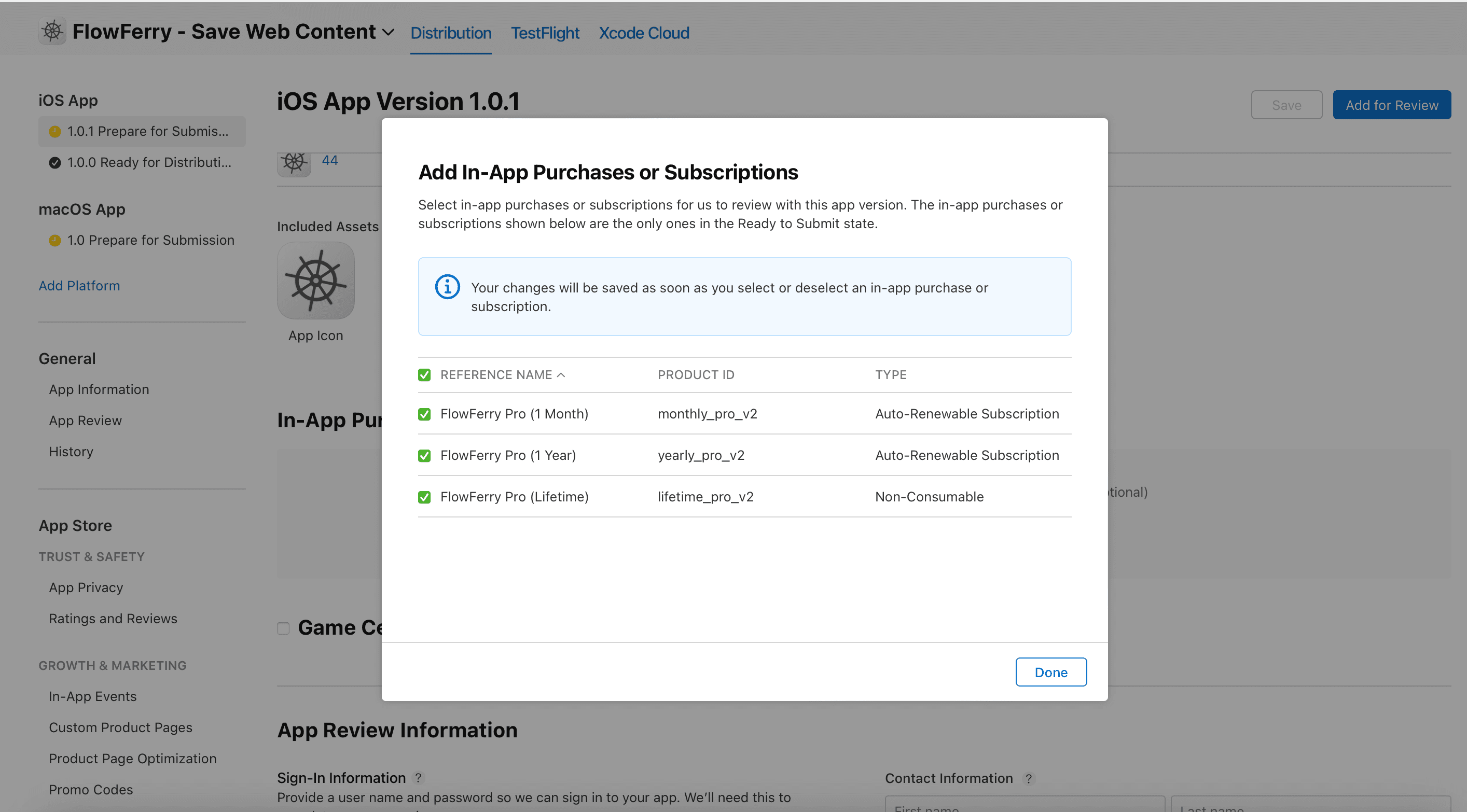
Task: Open App Information in sidebar
Action: 99,389
